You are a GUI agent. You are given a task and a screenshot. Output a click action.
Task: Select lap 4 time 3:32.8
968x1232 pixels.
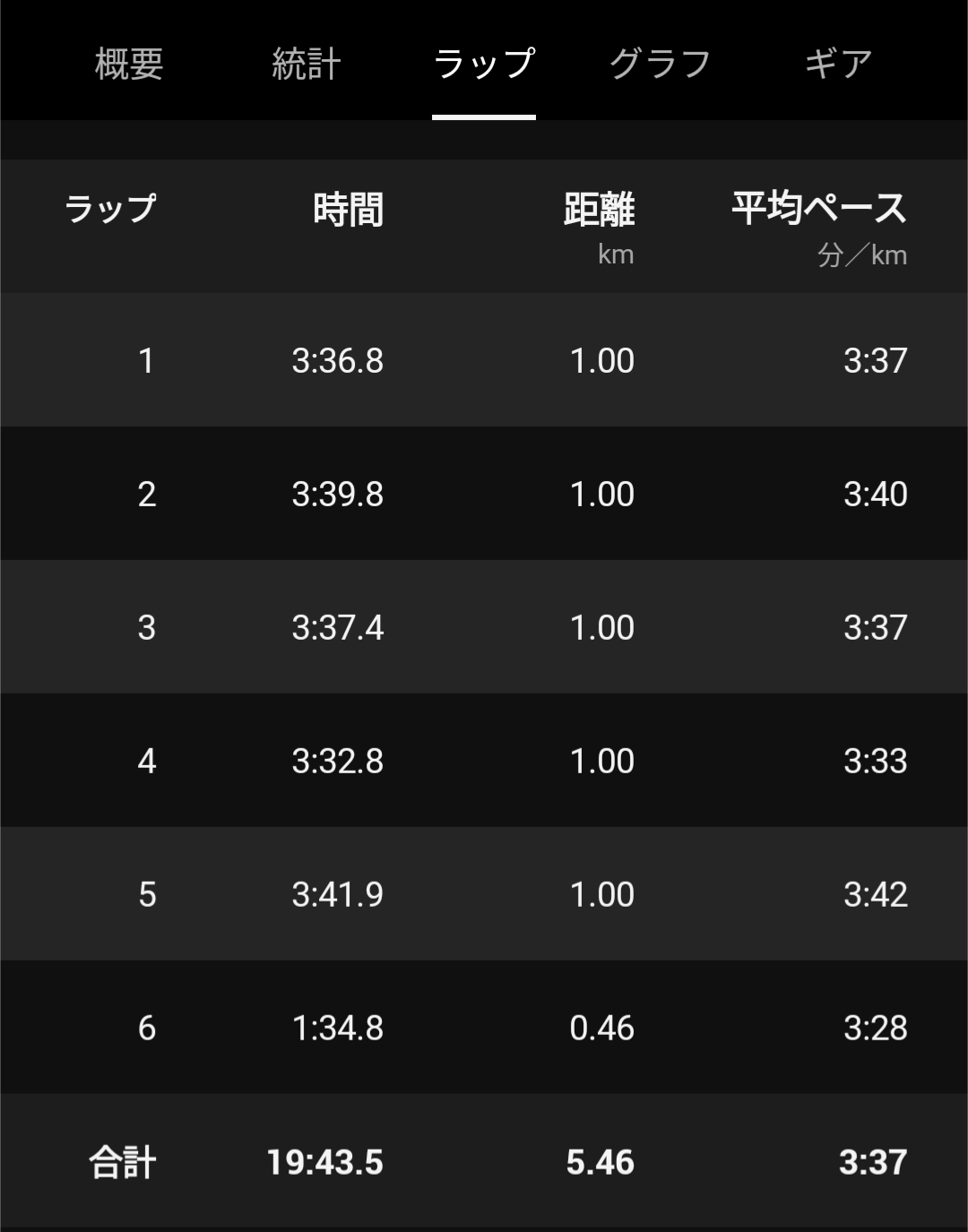point(337,761)
